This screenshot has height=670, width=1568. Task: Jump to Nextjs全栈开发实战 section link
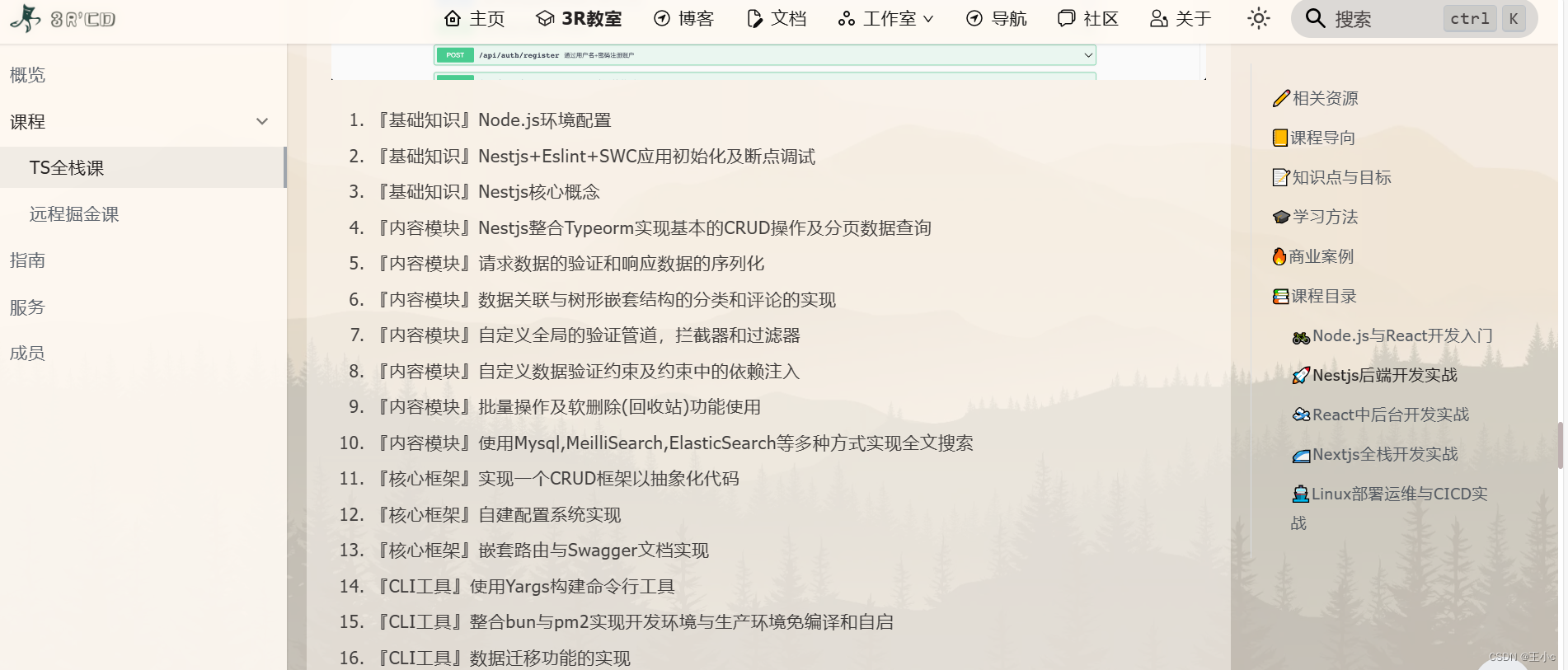pos(1385,454)
